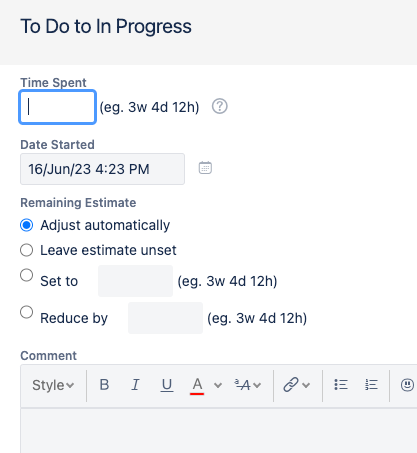The width and height of the screenshot is (417, 453).
Task: Expand the more formatting dropdown
Action: [248, 385]
